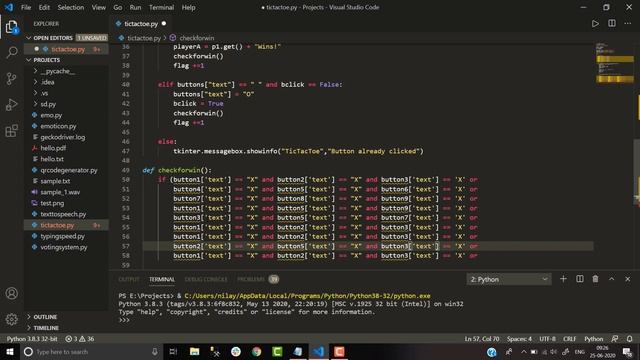The height and width of the screenshot is (360, 640).
Task: Select the tictactoe.py editor tab
Action: tap(141, 24)
